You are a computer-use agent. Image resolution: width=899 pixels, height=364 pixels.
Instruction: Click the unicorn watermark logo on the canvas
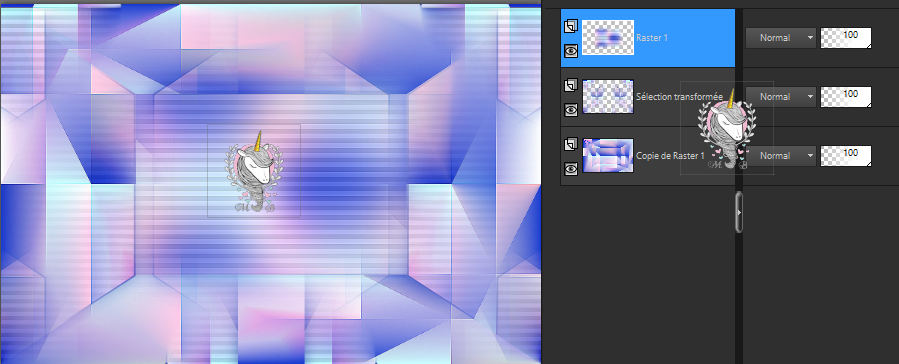point(253,171)
